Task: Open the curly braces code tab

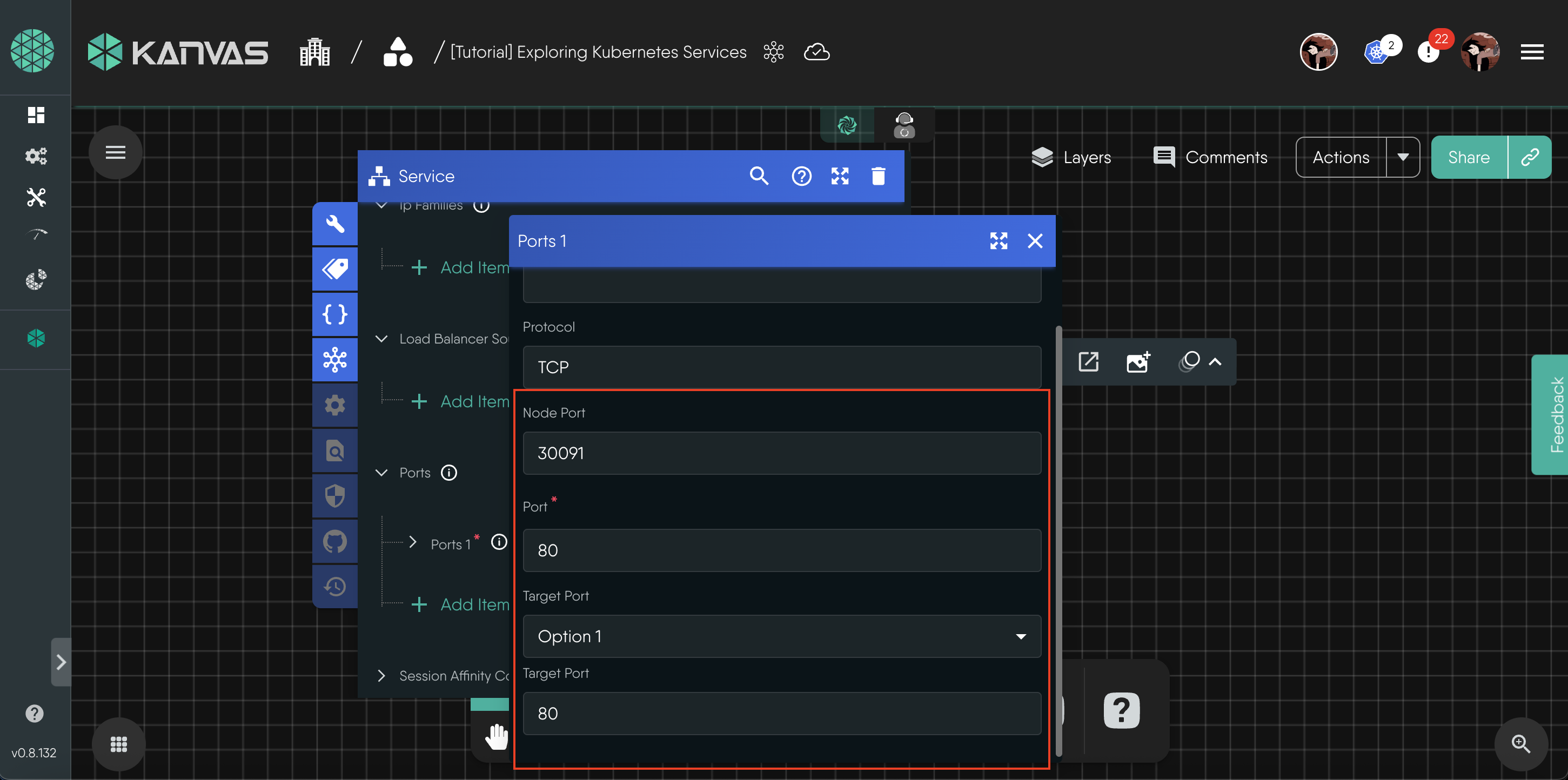Action: (x=335, y=314)
